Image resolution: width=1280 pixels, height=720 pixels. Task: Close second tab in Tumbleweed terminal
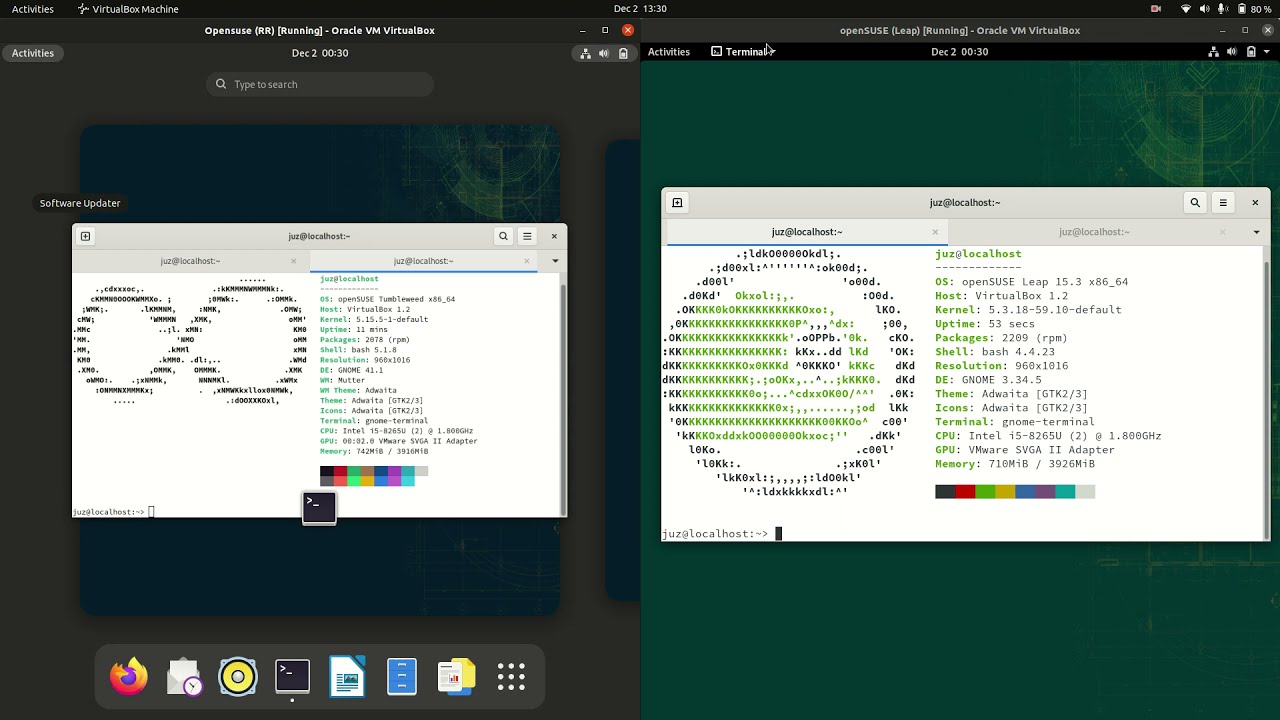pyautogui.click(x=527, y=261)
